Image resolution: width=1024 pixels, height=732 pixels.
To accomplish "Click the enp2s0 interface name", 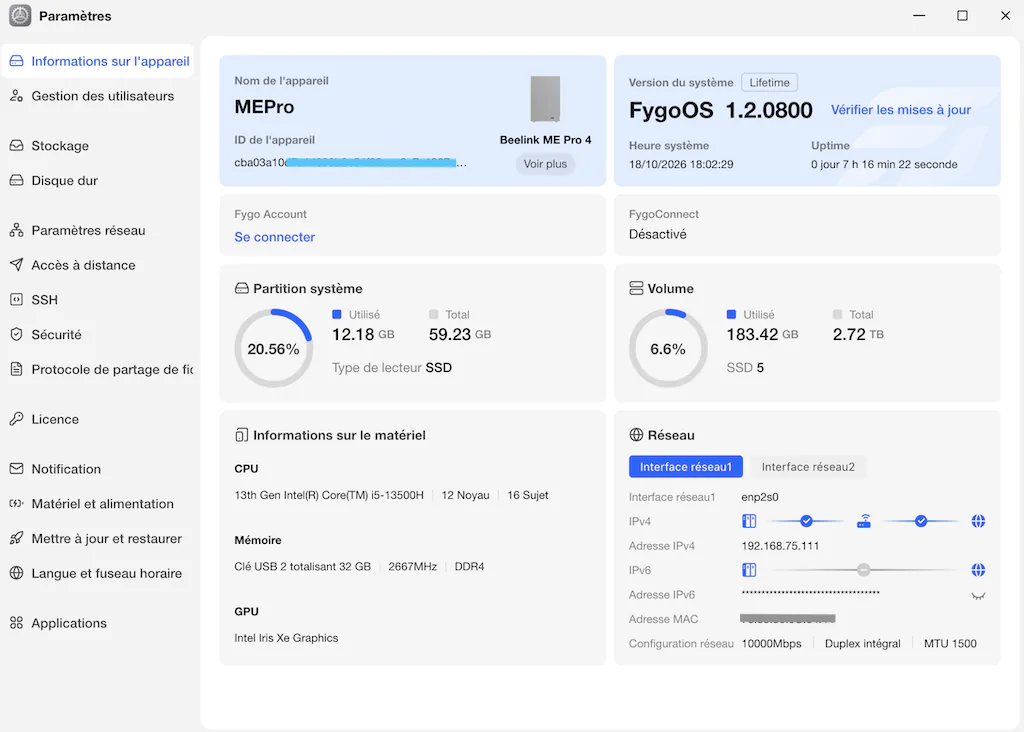I will click(x=760, y=497).
